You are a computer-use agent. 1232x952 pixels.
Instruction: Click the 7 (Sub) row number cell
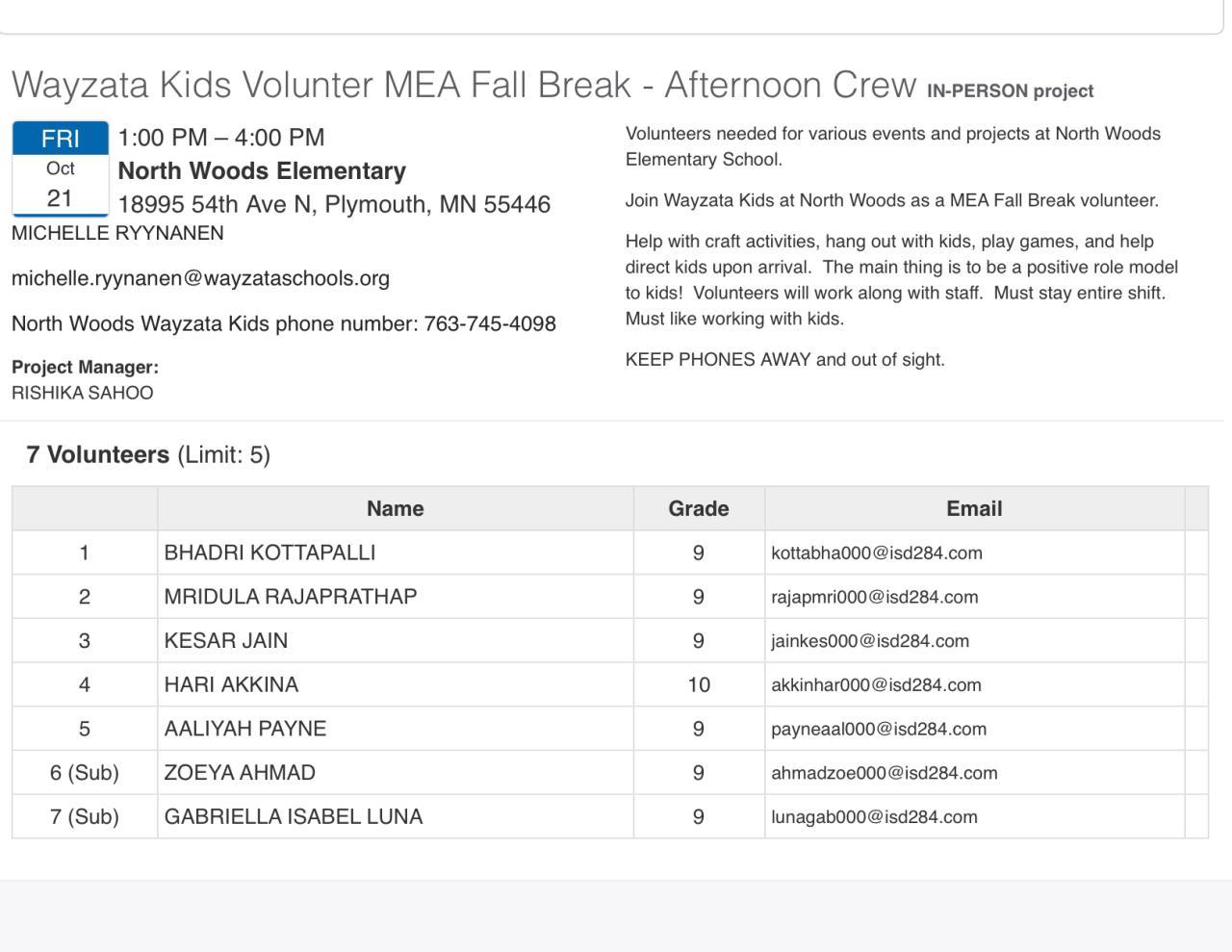[85, 817]
